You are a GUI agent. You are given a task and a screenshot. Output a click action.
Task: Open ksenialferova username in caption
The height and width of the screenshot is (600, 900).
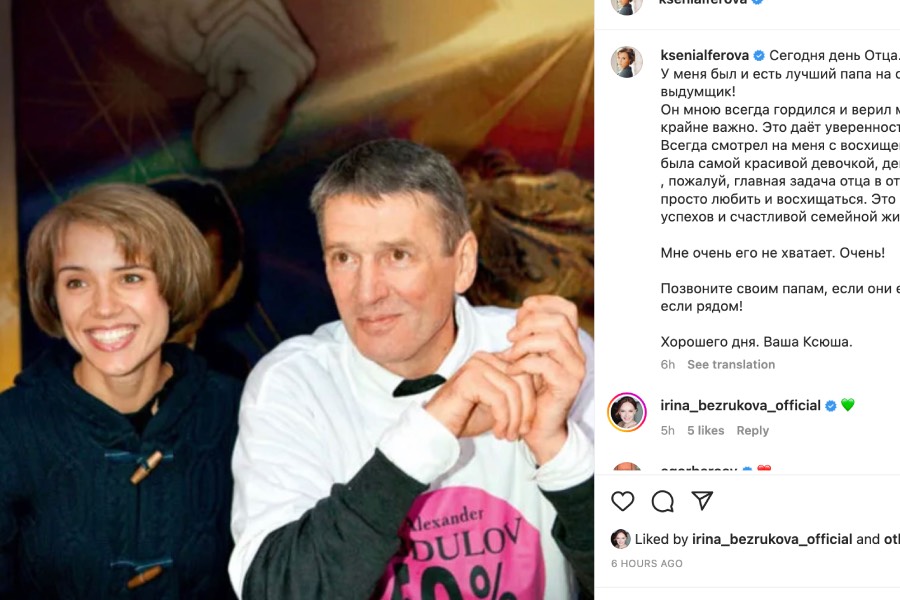[704, 56]
